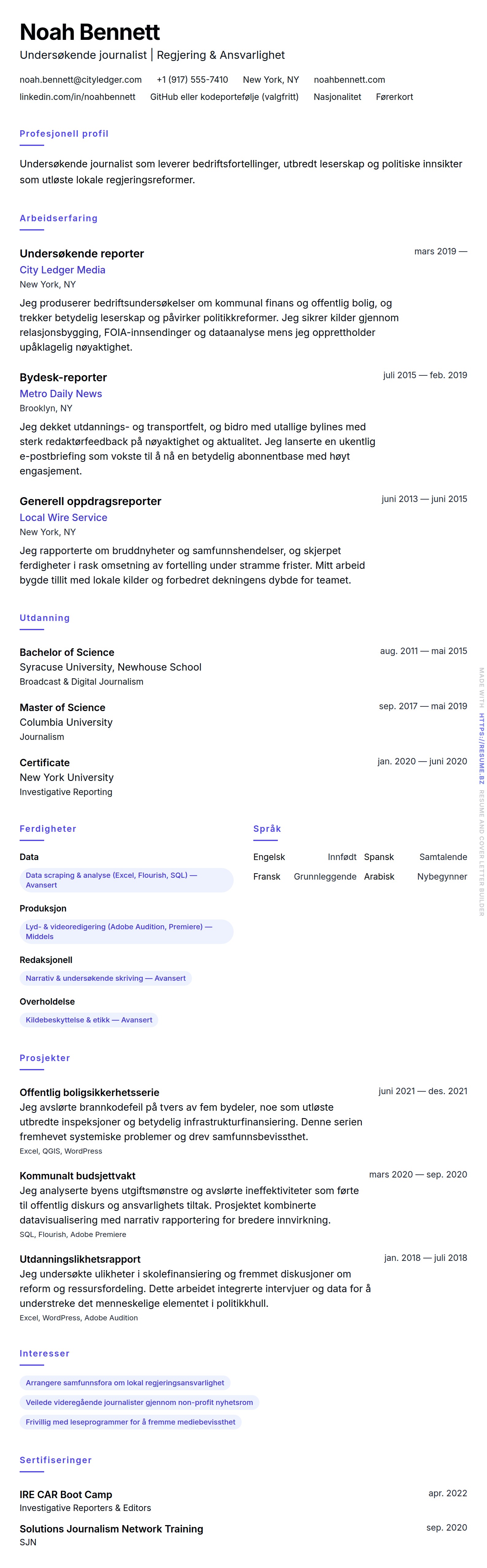Screen dimensions: 487x1568
Task: Click the phone number +1 (917) 555-7410
Action: [x=192, y=80]
